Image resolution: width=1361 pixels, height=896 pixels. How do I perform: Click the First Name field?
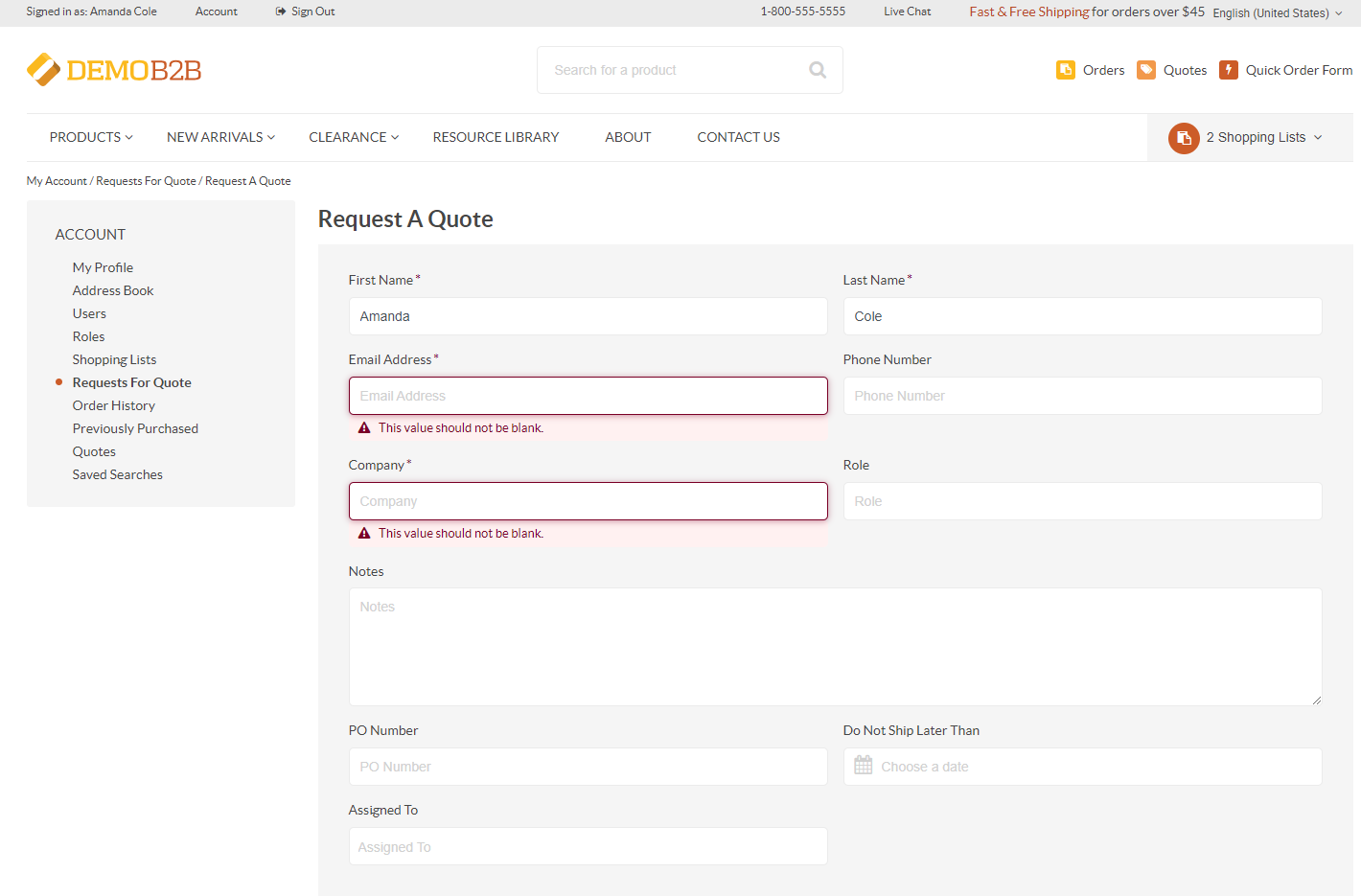[588, 316]
